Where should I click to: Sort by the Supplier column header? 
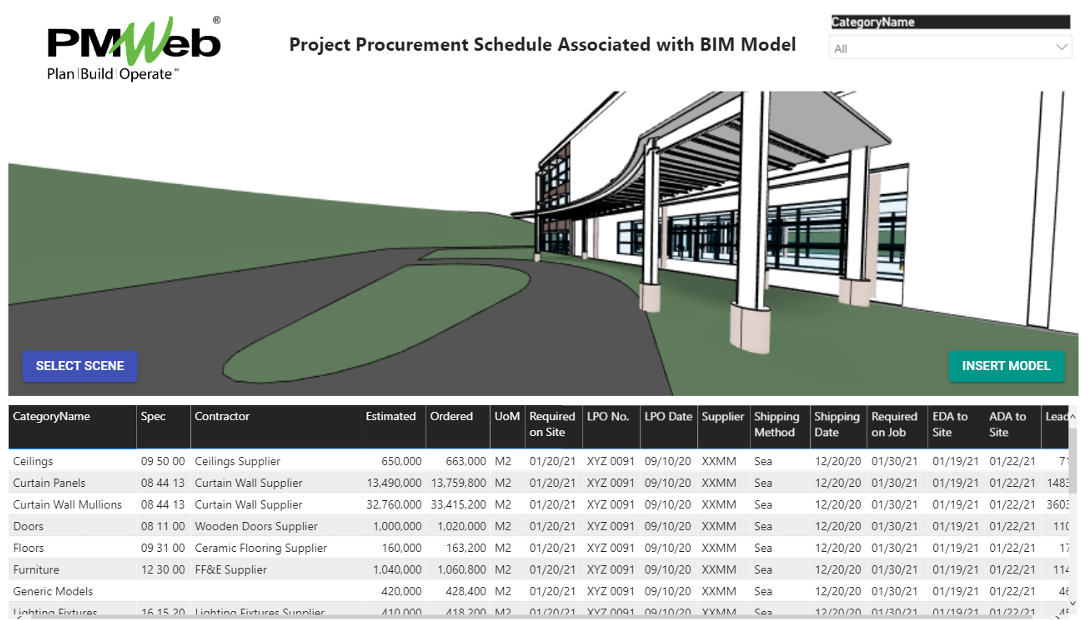click(723, 416)
